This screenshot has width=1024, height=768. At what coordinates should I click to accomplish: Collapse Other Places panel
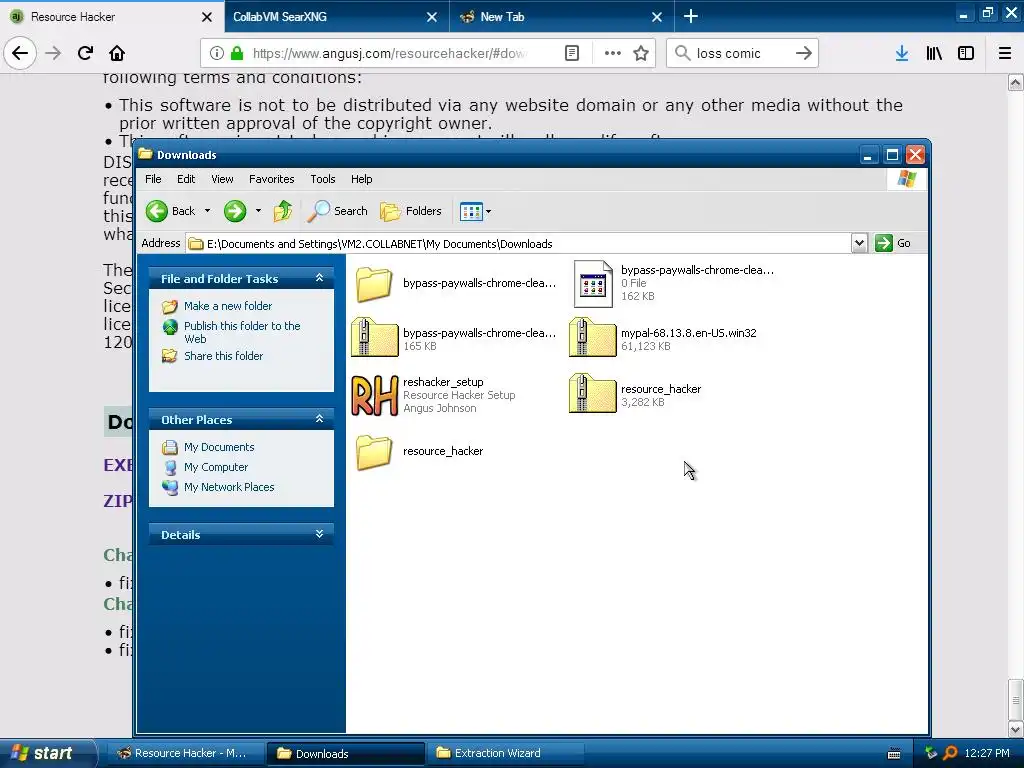coord(319,419)
